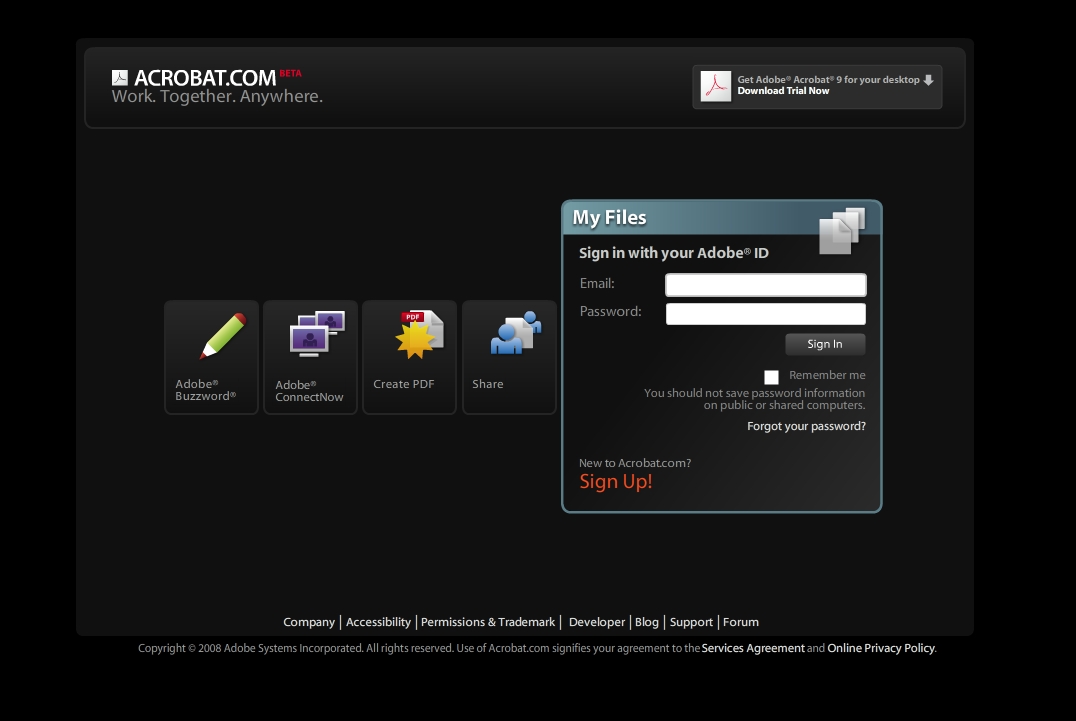Open the Share people icon
Viewport: 1076px width, 721px height.
coord(516,333)
